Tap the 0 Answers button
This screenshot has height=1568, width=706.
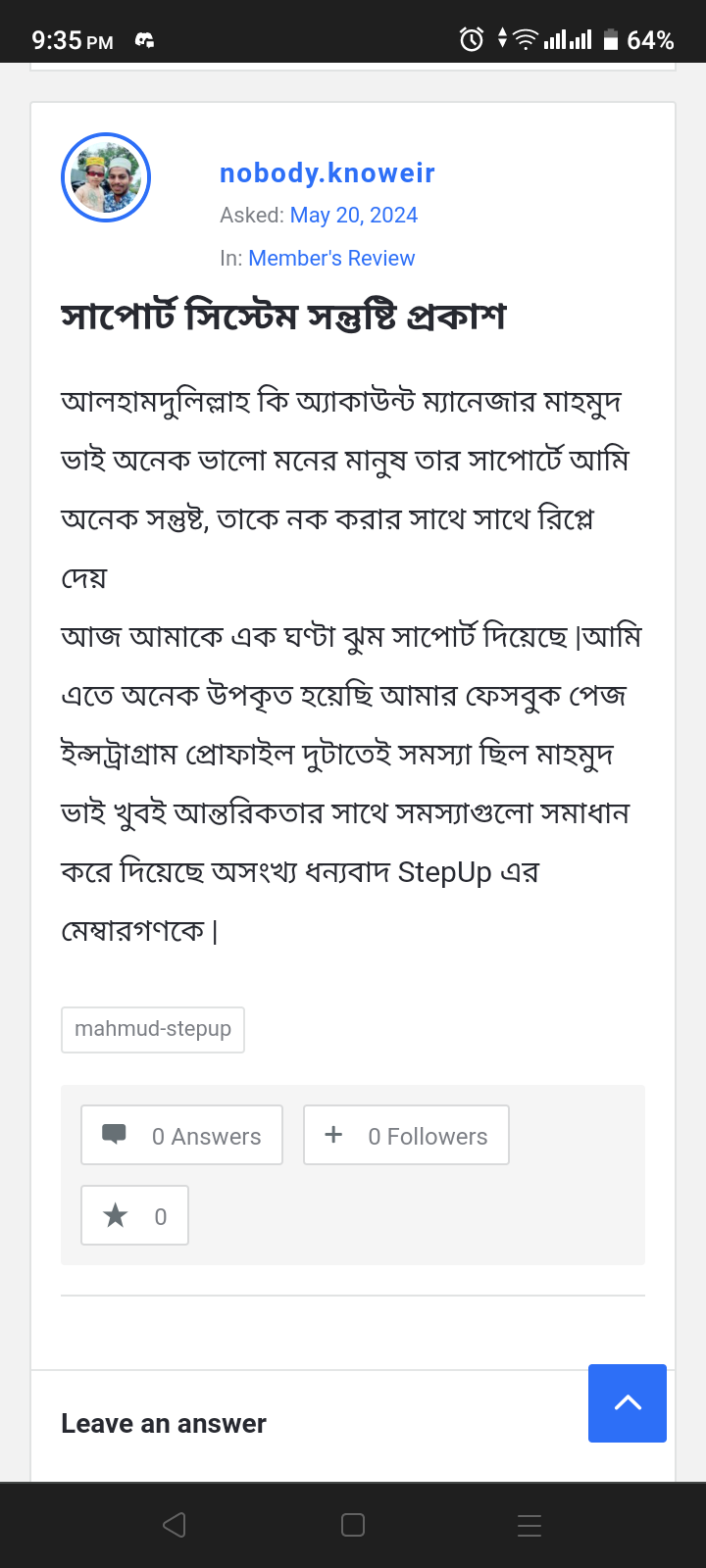click(182, 1135)
